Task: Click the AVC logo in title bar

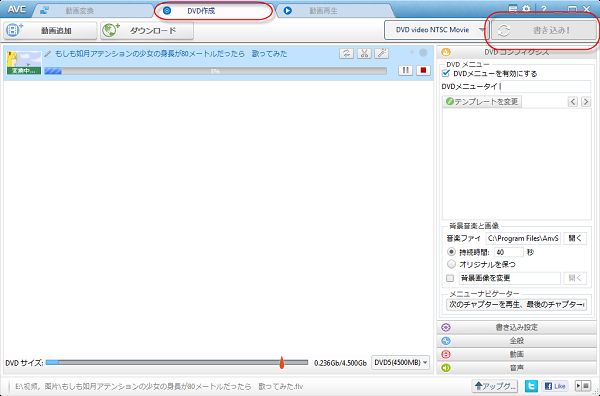Action: [17, 9]
